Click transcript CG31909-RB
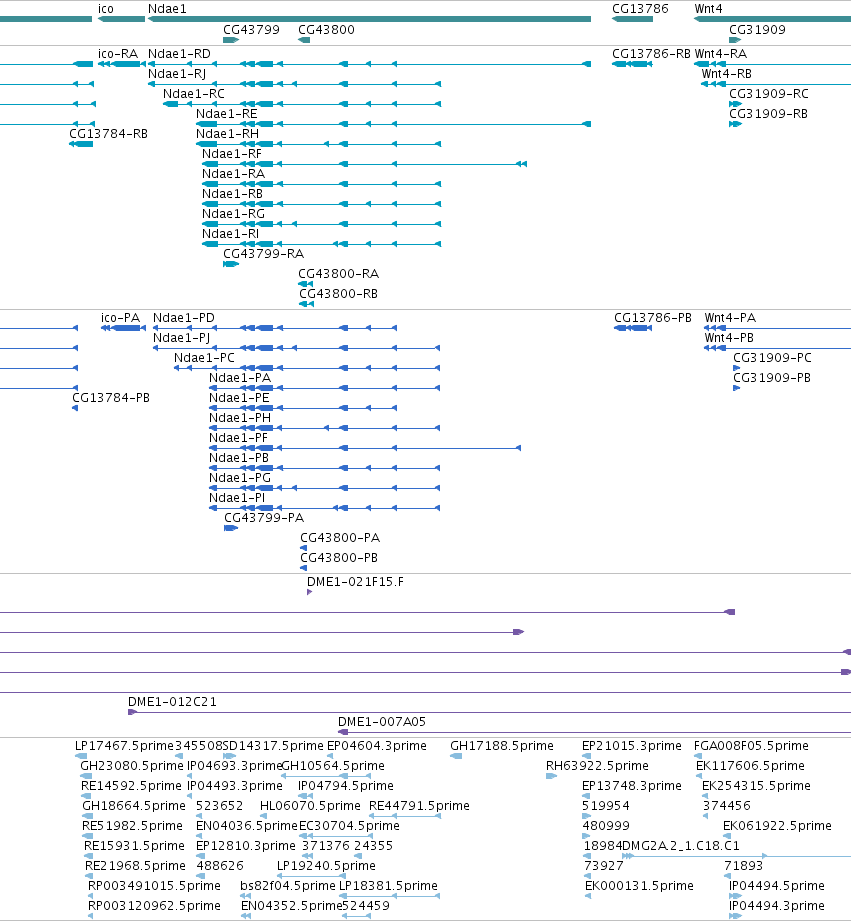 point(735,124)
